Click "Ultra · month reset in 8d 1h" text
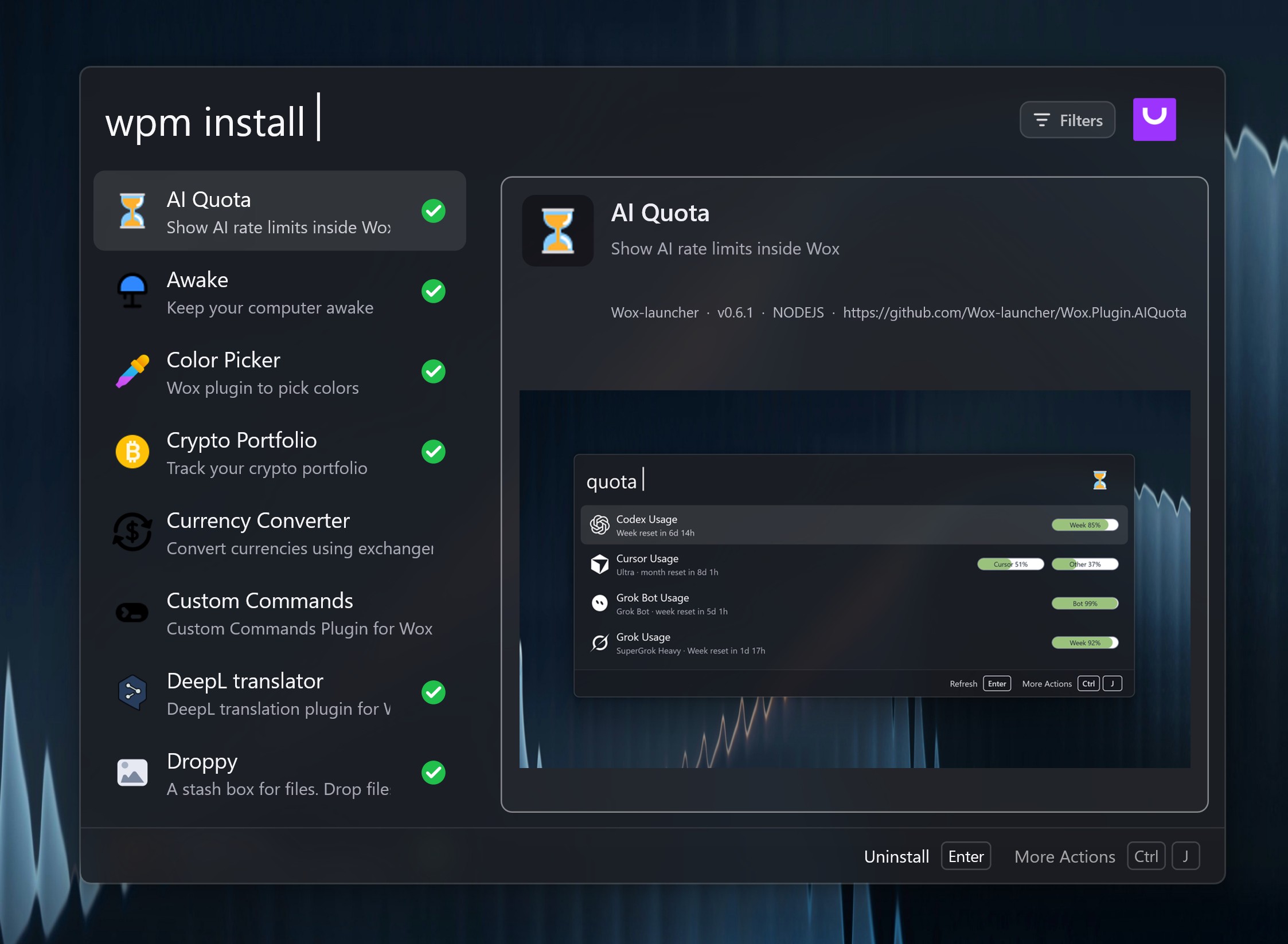The height and width of the screenshot is (944, 1288). [x=667, y=572]
